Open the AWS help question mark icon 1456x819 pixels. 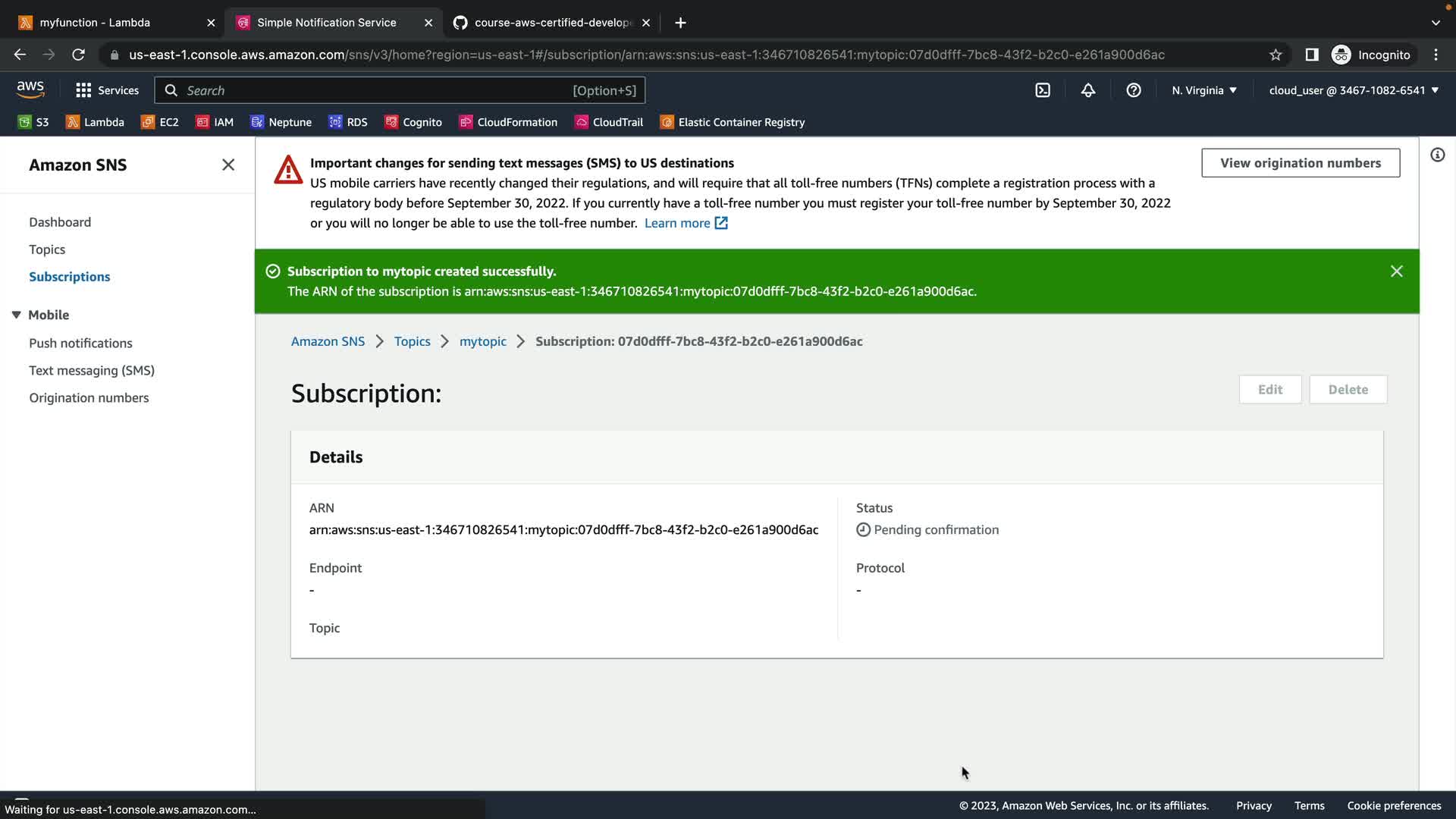(1134, 90)
